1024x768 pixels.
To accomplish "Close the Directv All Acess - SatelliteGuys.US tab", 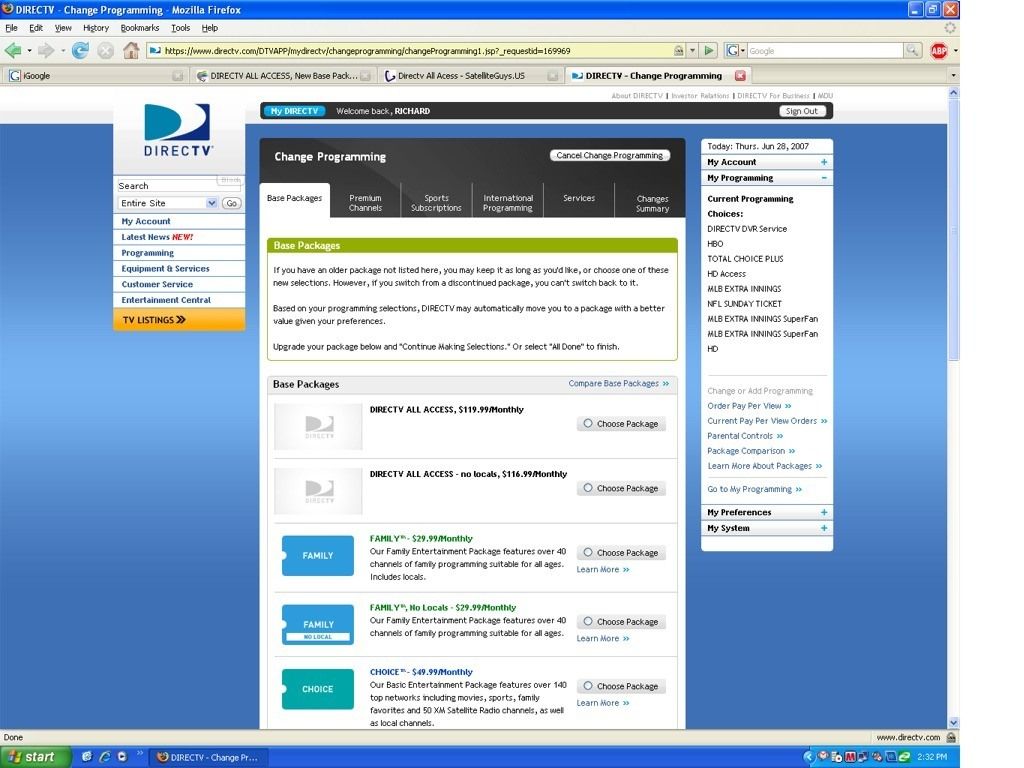I will [x=552, y=76].
